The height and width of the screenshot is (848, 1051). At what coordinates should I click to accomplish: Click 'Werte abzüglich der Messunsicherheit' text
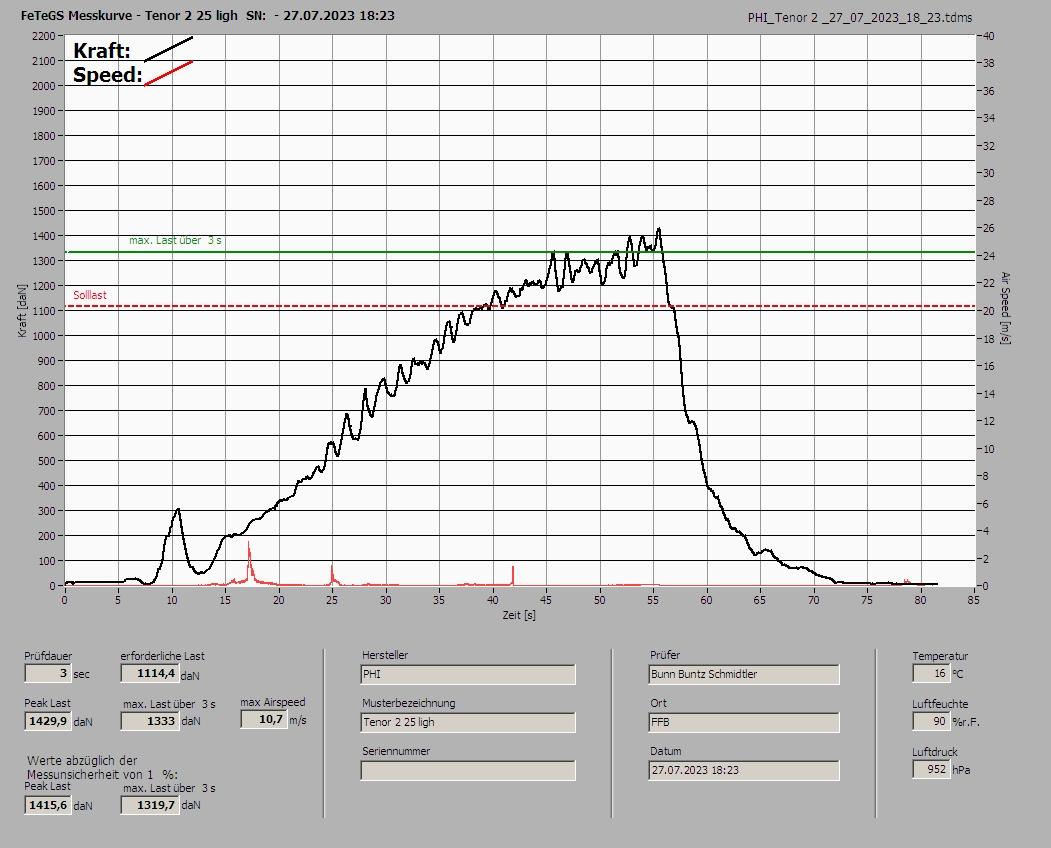(103, 768)
